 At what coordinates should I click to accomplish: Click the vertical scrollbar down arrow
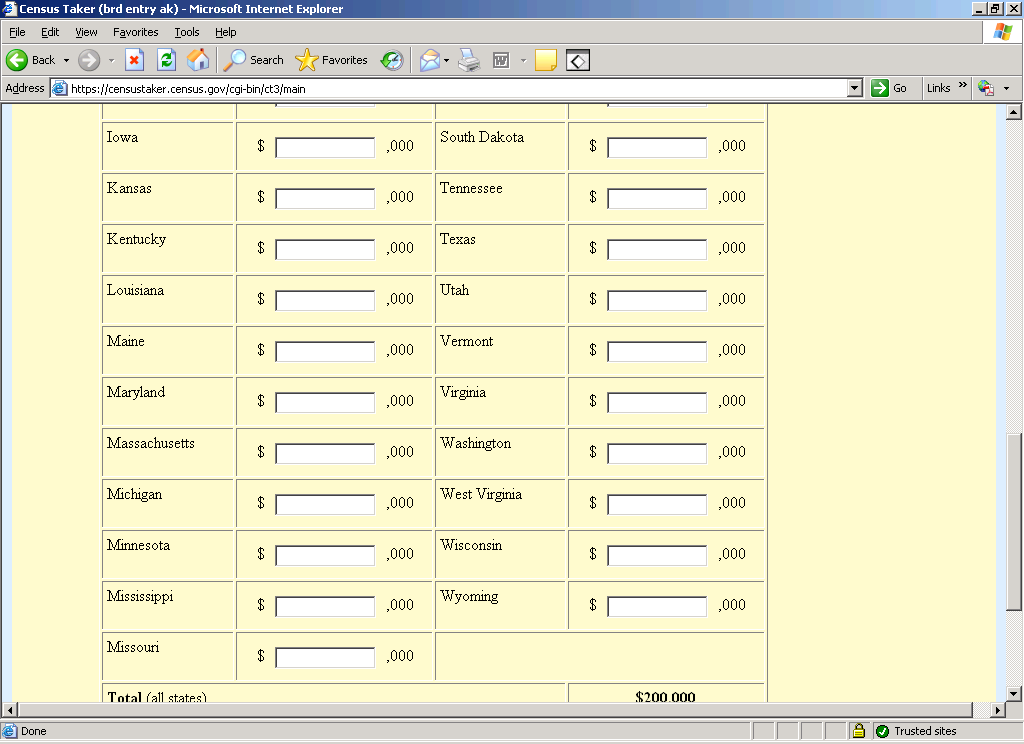pos(1014,693)
